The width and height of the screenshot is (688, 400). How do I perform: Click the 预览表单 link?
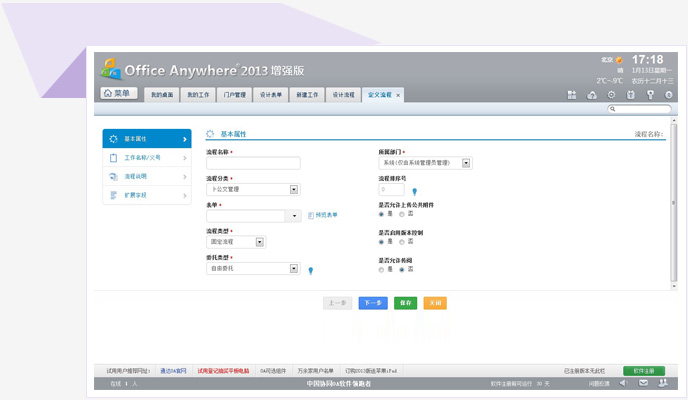click(x=327, y=215)
